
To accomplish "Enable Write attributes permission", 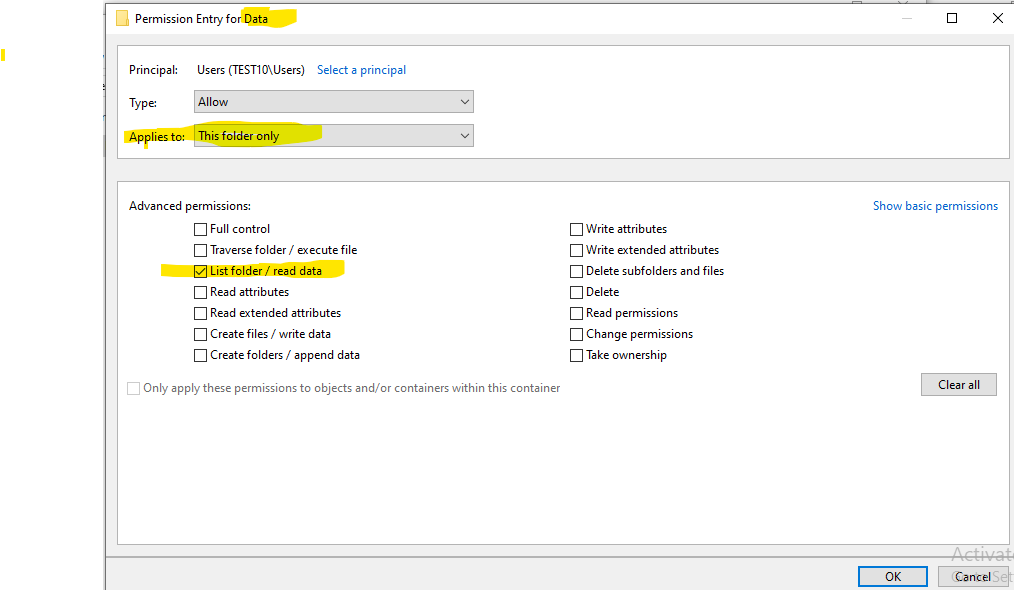I will 576,228.
